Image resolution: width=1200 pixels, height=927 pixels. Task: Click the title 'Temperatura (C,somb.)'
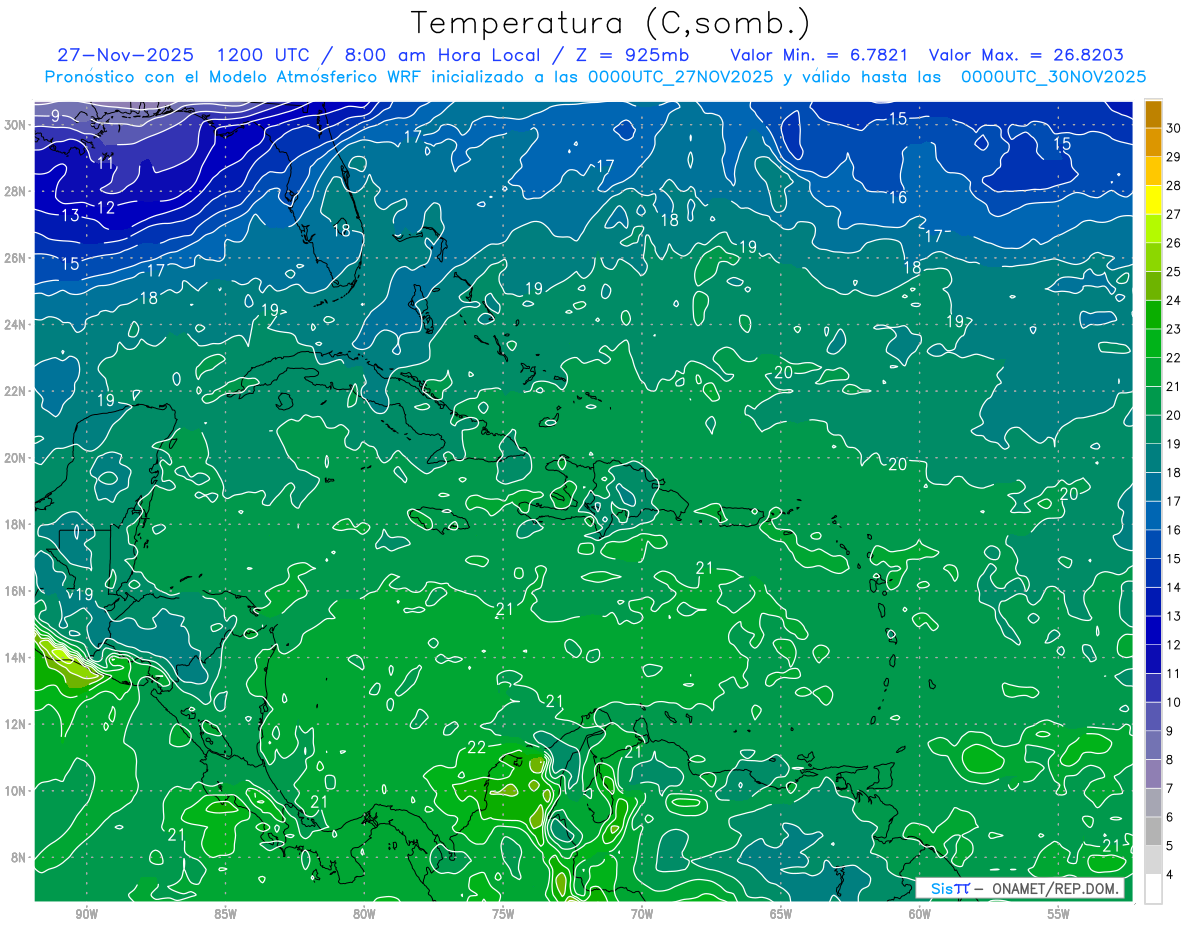pyautogui.click(x=610, y=23)
